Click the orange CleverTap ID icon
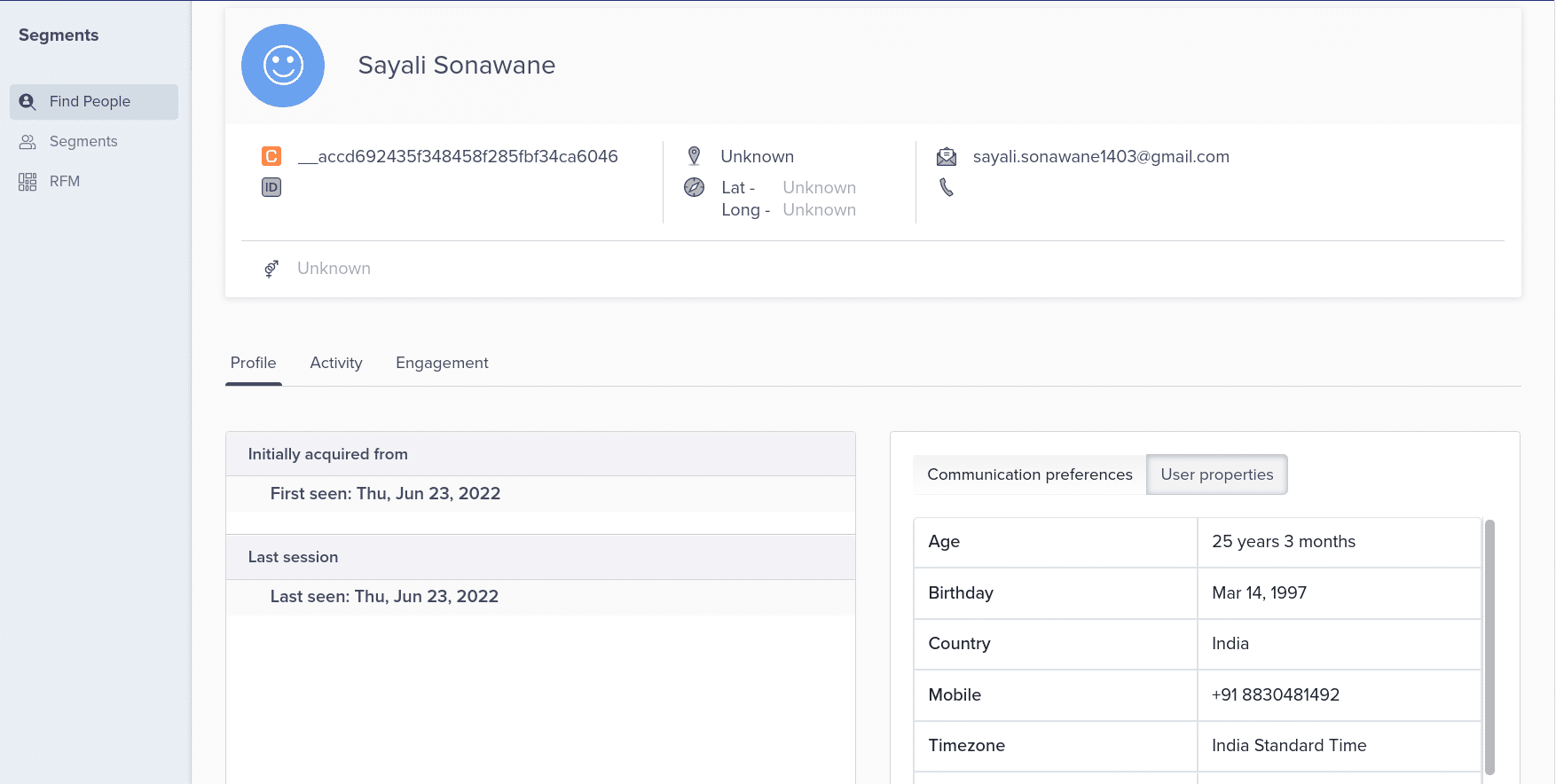This screenshot has width=1556, height=784. [x=271, y=156]
